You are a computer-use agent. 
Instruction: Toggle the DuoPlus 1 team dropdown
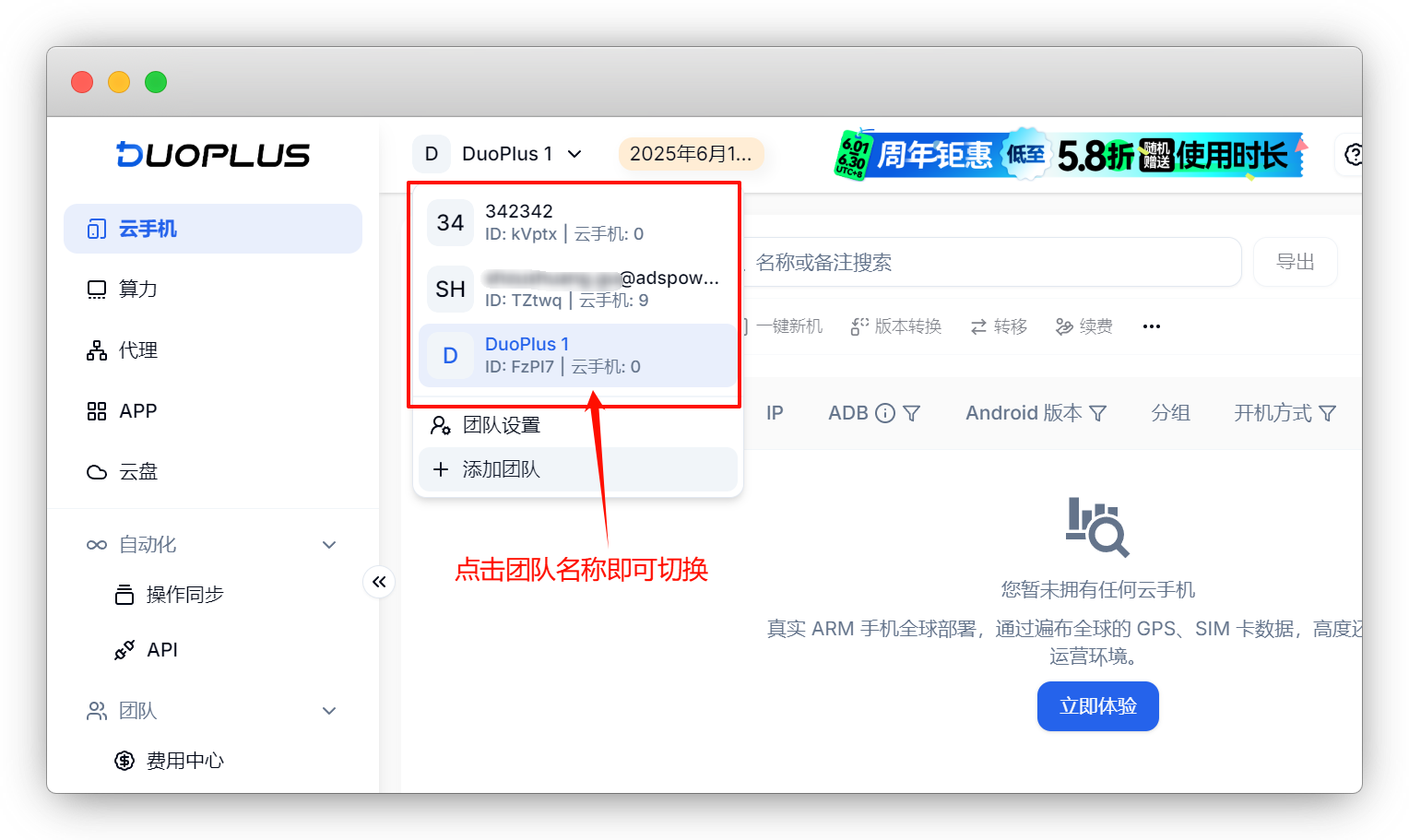[x=498, y=154]
